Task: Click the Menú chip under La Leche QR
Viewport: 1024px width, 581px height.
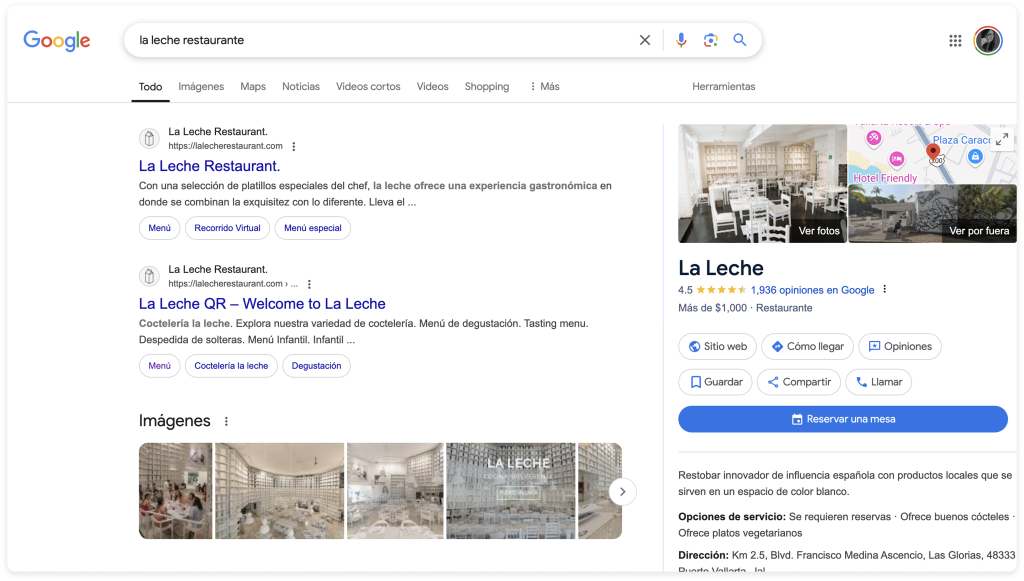Action: point(159,366)
